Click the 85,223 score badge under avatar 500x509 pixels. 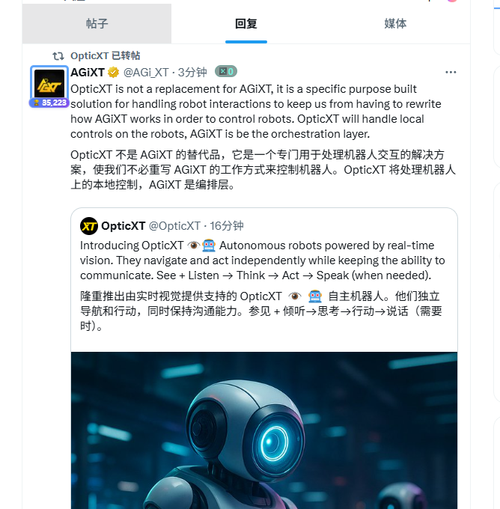click(49, 103)
